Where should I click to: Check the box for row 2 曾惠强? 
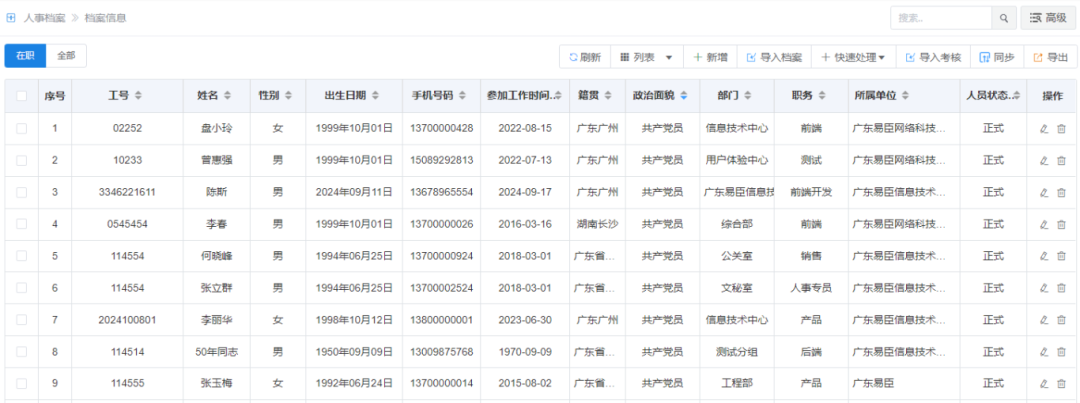[22, 161]
